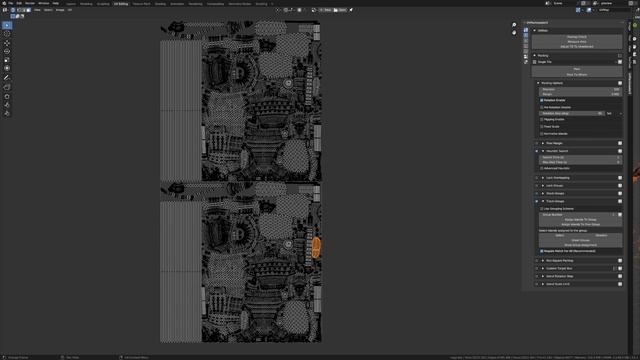This screenshot has height=360, width=640.
Task: Click the Search Time field
Action: click(x=580, y=158)
